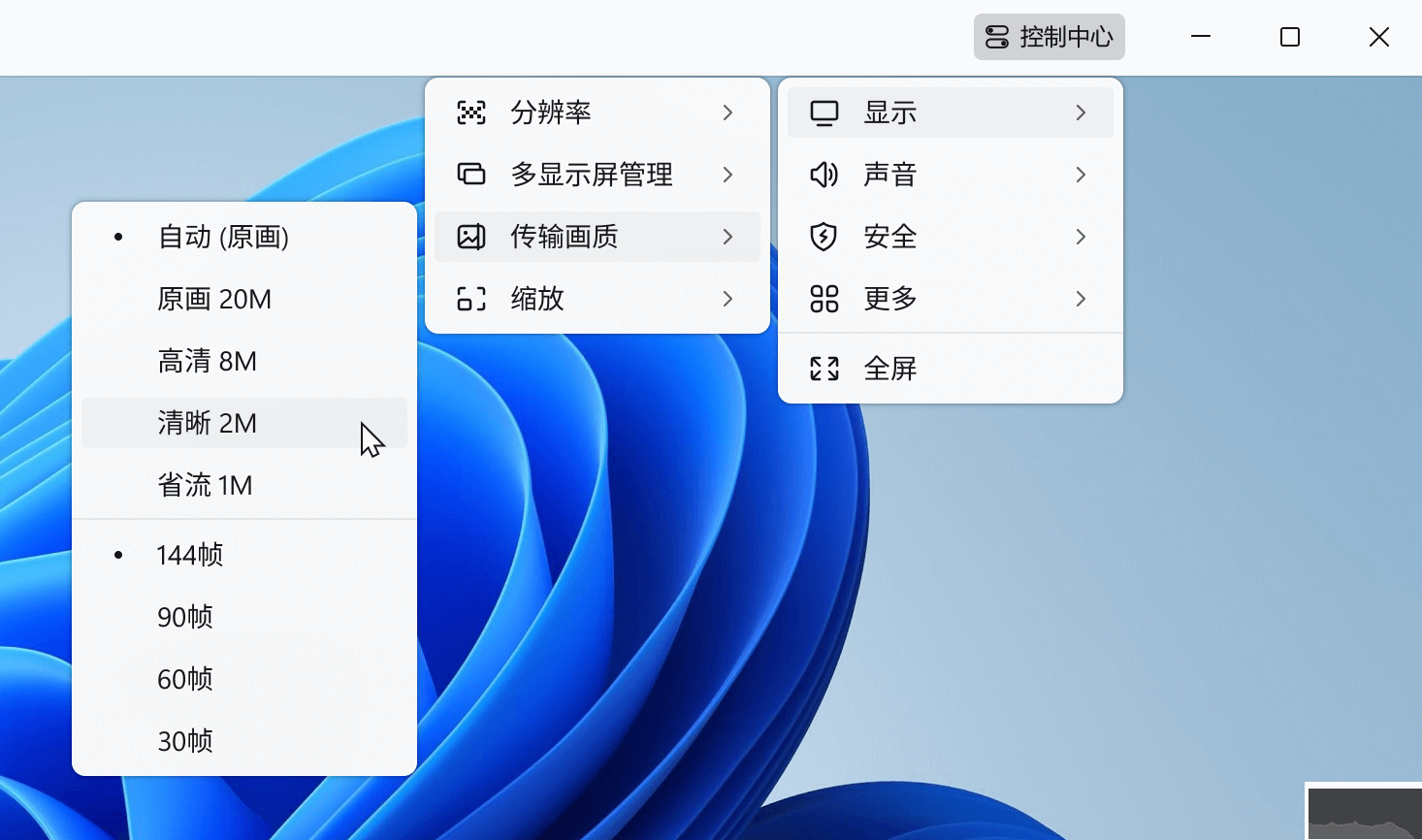
Task: Click the 多显示屏管理 multi-display icon
Action: pyautogui.click(x=470, y=175)
